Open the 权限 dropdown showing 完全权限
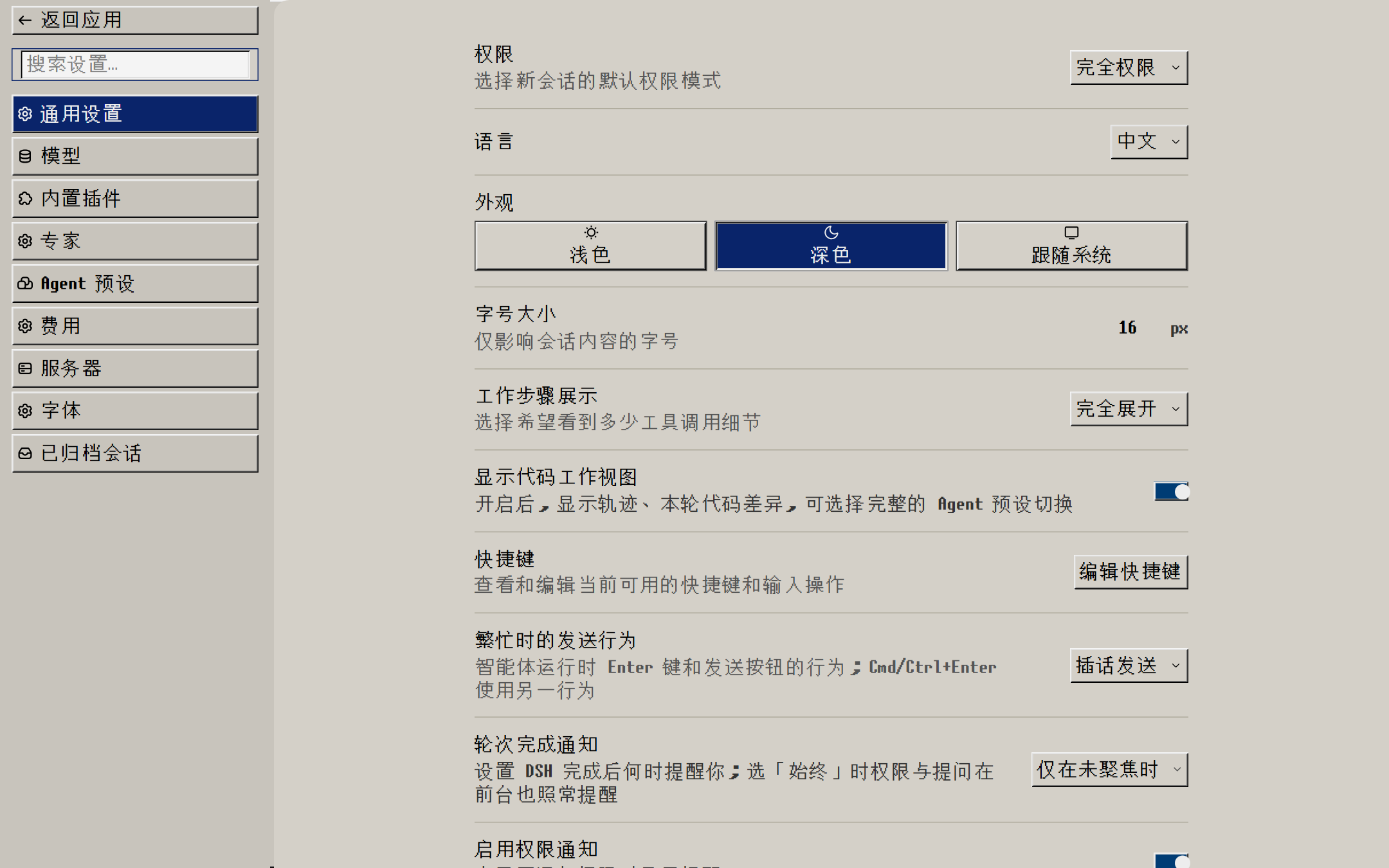This screenshot has height=868, width=1389. [1129, 68]
